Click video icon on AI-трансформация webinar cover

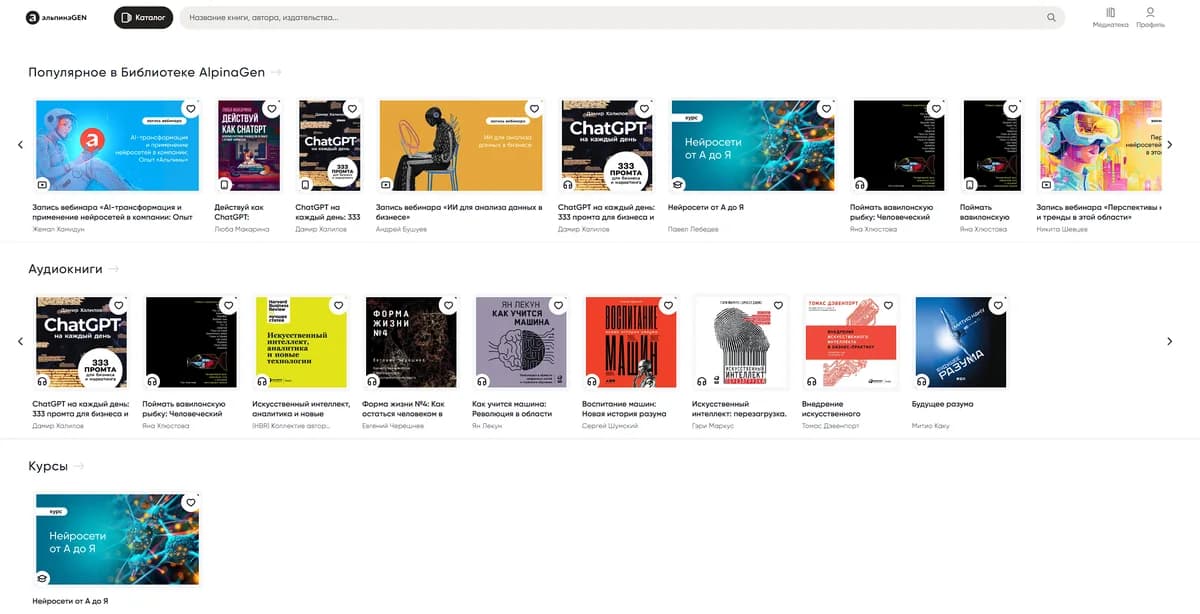pos(42,184)
